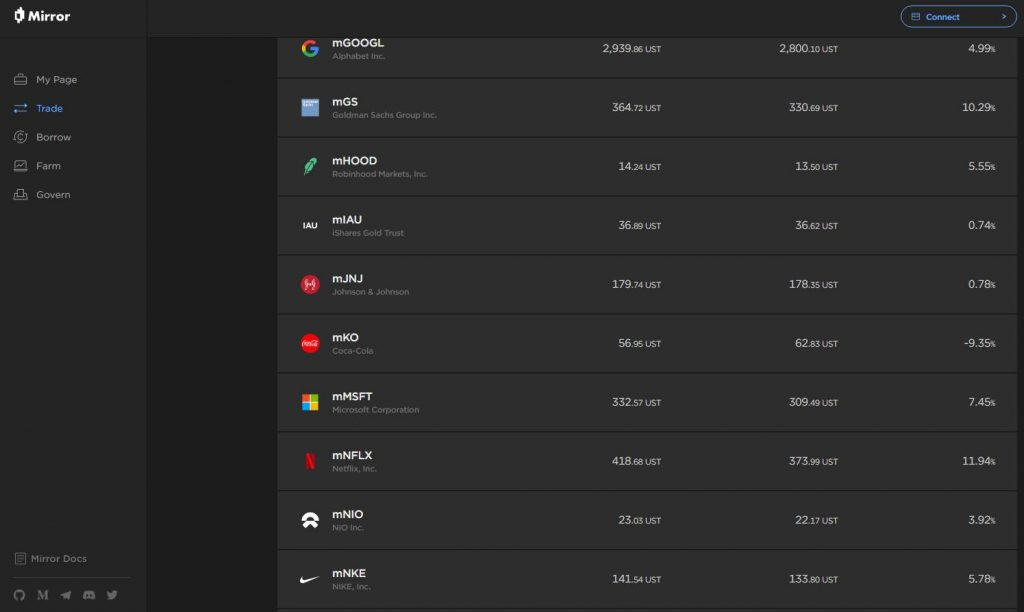Click the Coca-Cola logo icon
The image size is (1024, 612).
point(310,343)
